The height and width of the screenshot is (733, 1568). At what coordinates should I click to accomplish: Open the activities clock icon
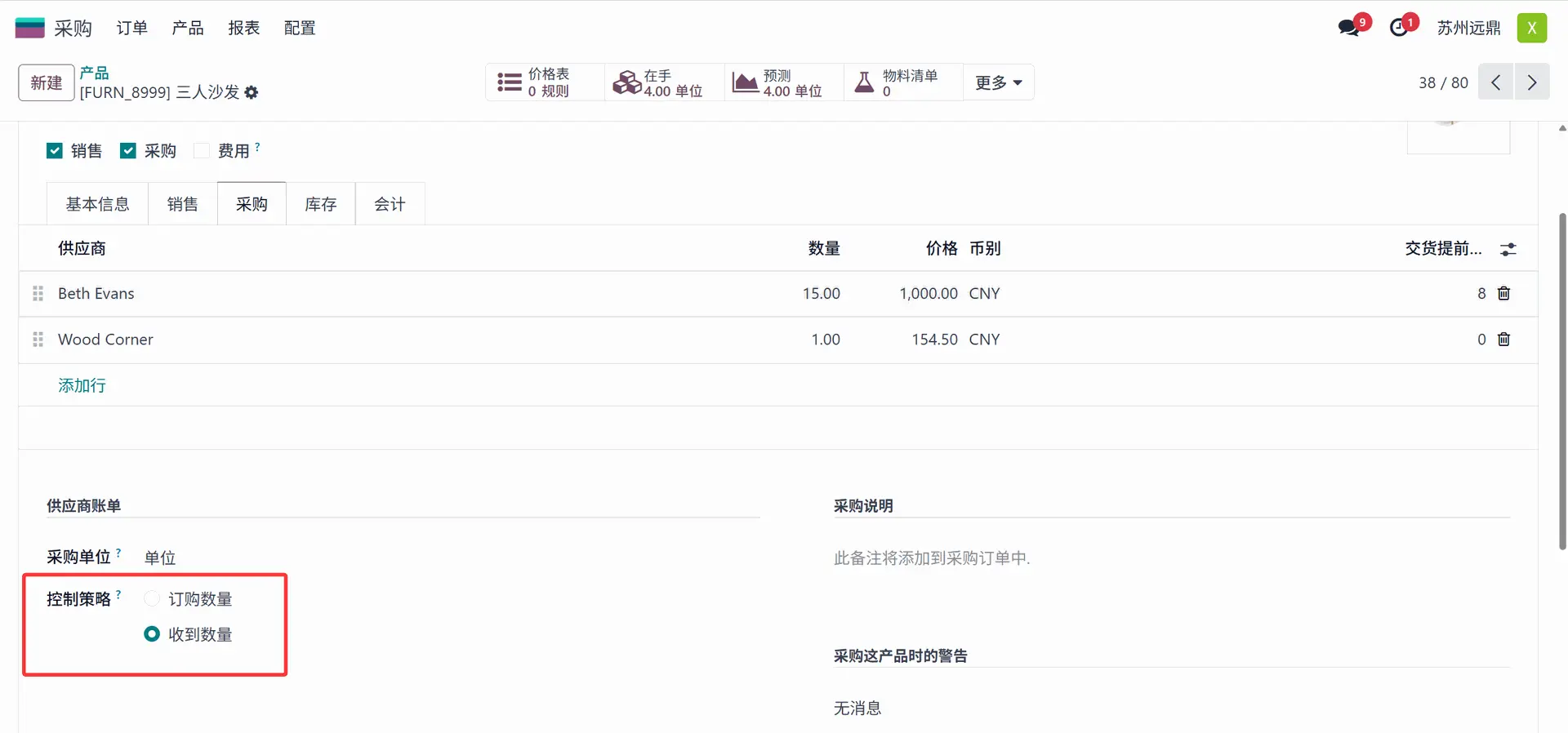coord(1400,28)
